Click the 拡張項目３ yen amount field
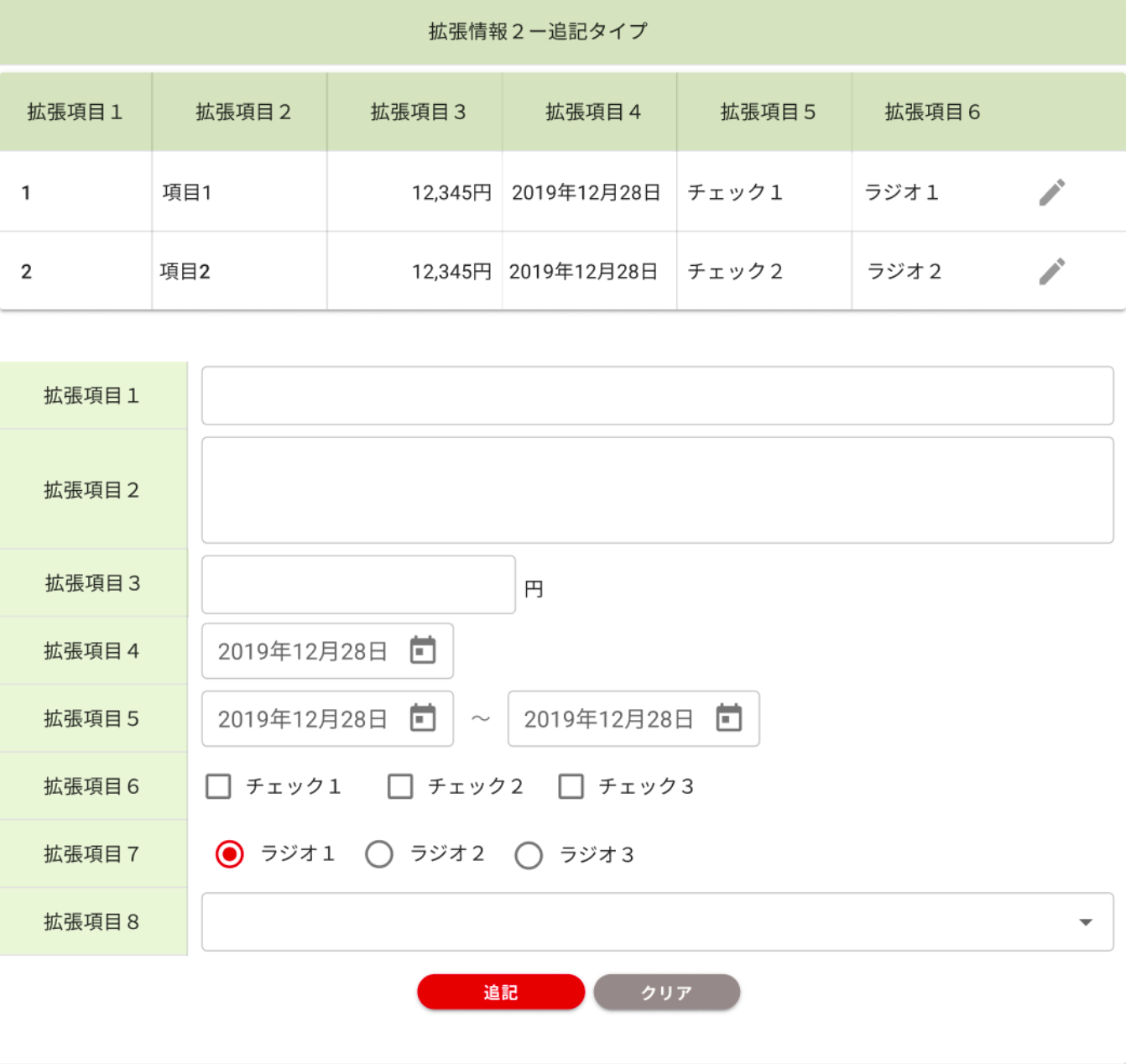1126x1064 pixels. click(x=358, y=584)
